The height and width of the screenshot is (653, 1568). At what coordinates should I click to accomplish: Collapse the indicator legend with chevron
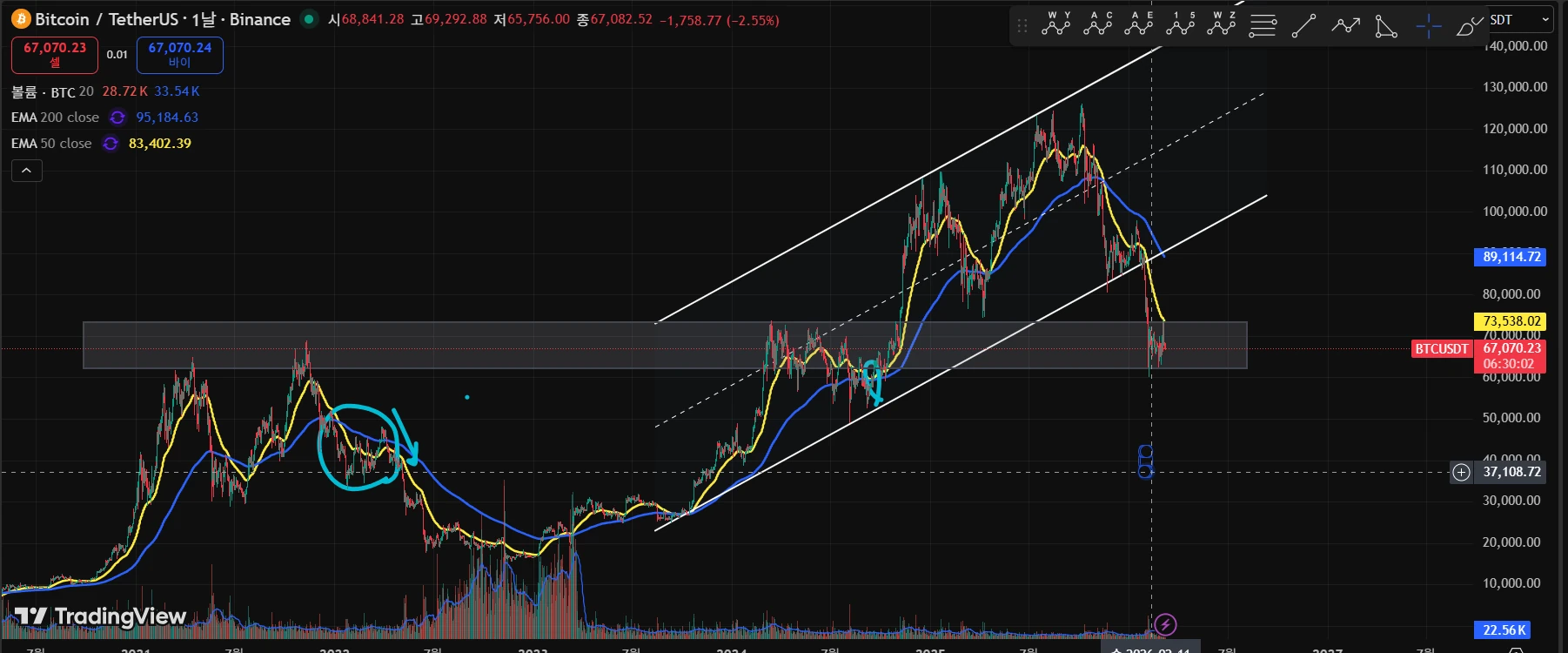click(27, 171)
